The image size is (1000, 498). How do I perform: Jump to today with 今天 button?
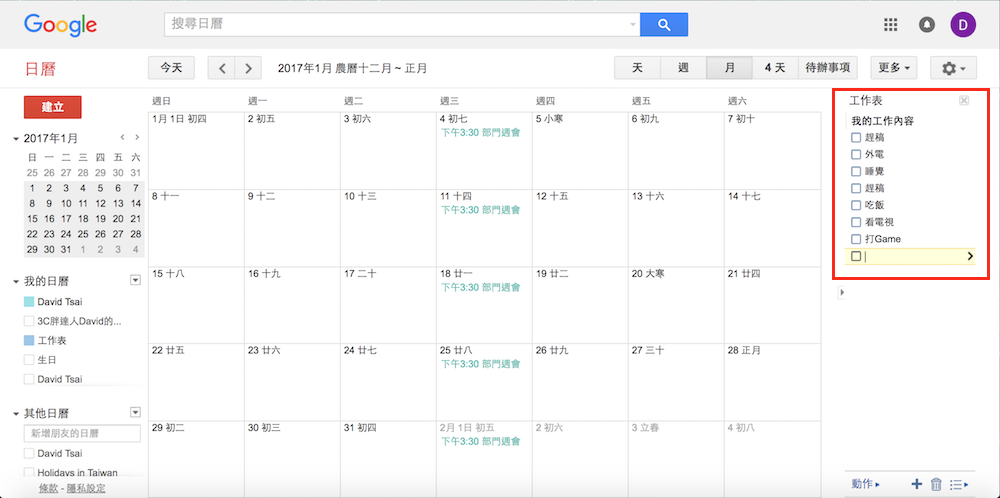172,68
